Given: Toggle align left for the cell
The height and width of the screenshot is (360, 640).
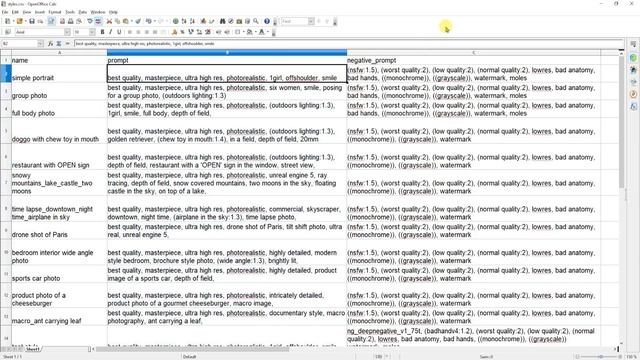Looking at the screenshot, I should pyautogui.click(x=130, y=32).
